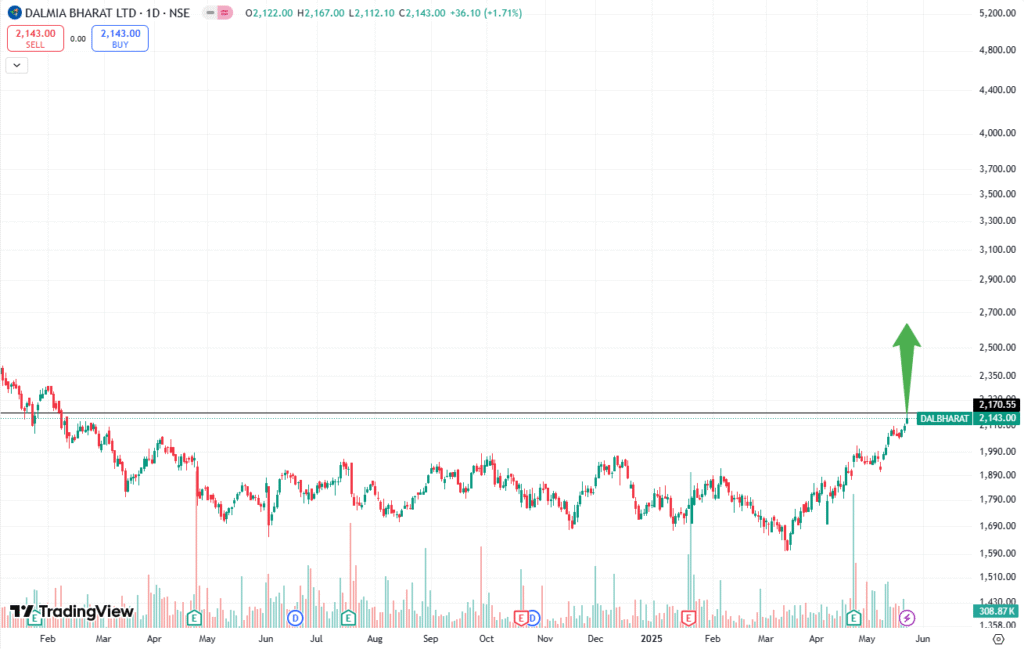Image resolution: width=1024 pixels, height=649 pixels.
Task: Open the blue dividend D marker between Jun and Jul
Action: pyautogui.click(x=295, y=617)
